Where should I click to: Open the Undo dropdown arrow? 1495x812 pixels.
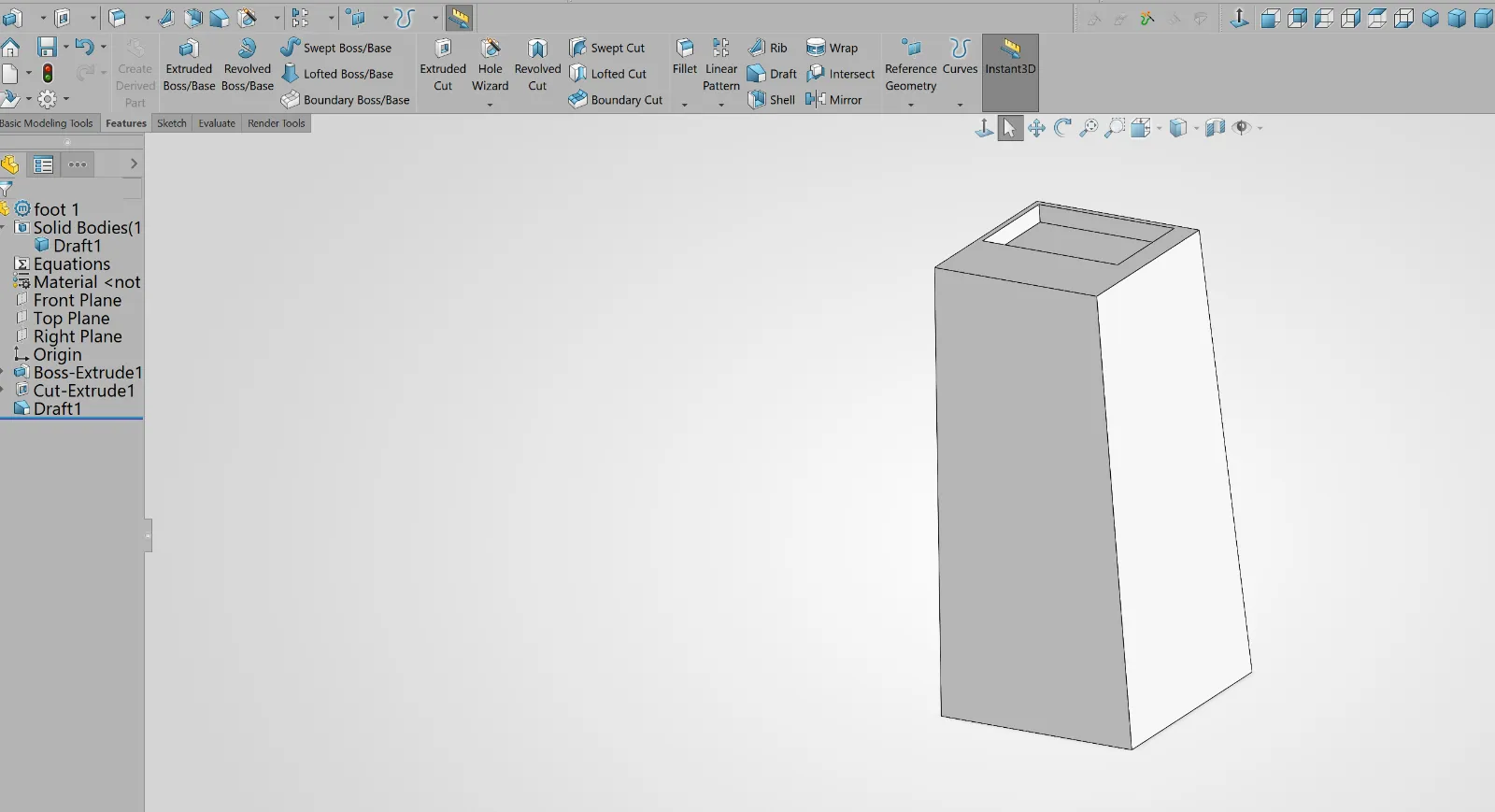pos(104,47)
